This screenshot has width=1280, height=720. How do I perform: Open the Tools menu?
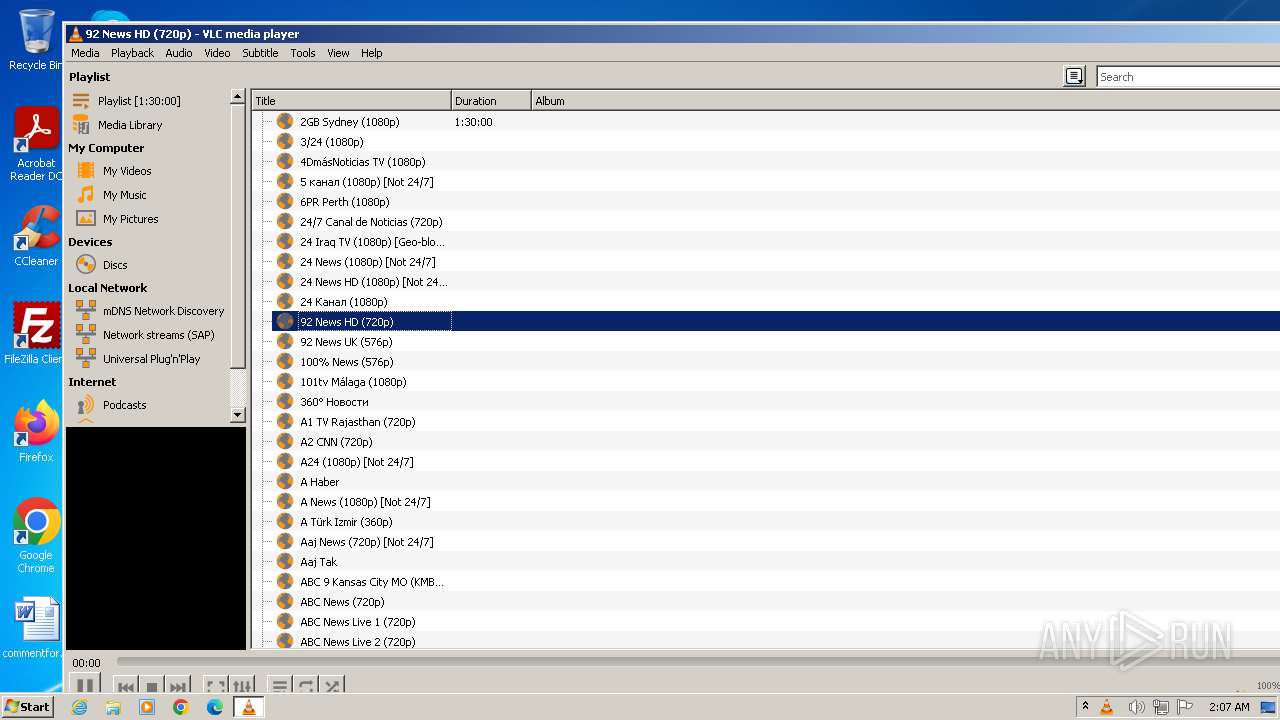(x=303, y=53)
